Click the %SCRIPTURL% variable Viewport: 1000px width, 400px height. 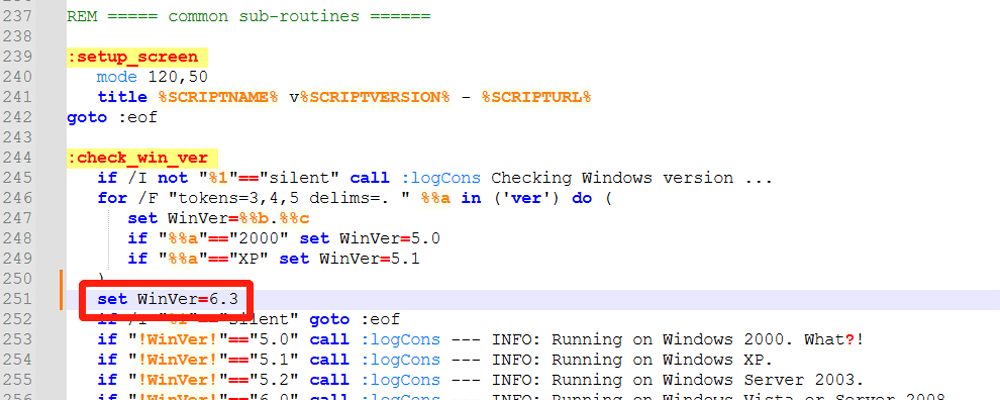[536, 97]
